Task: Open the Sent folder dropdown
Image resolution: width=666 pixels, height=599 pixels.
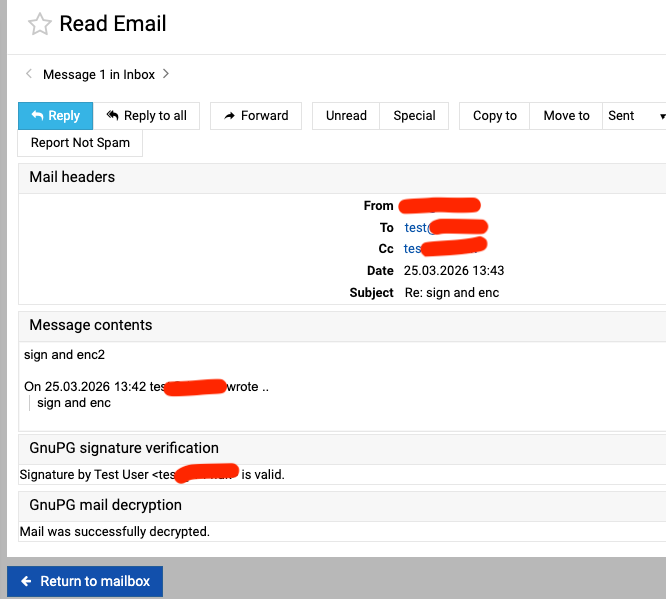Action: [x=636, y=116]
